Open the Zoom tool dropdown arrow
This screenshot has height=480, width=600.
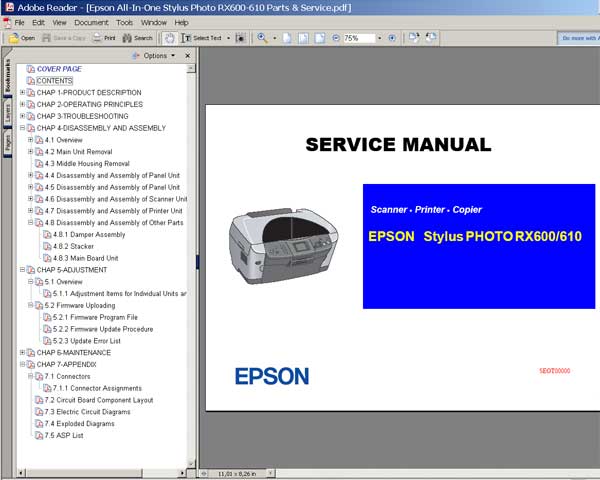(274, 38)
